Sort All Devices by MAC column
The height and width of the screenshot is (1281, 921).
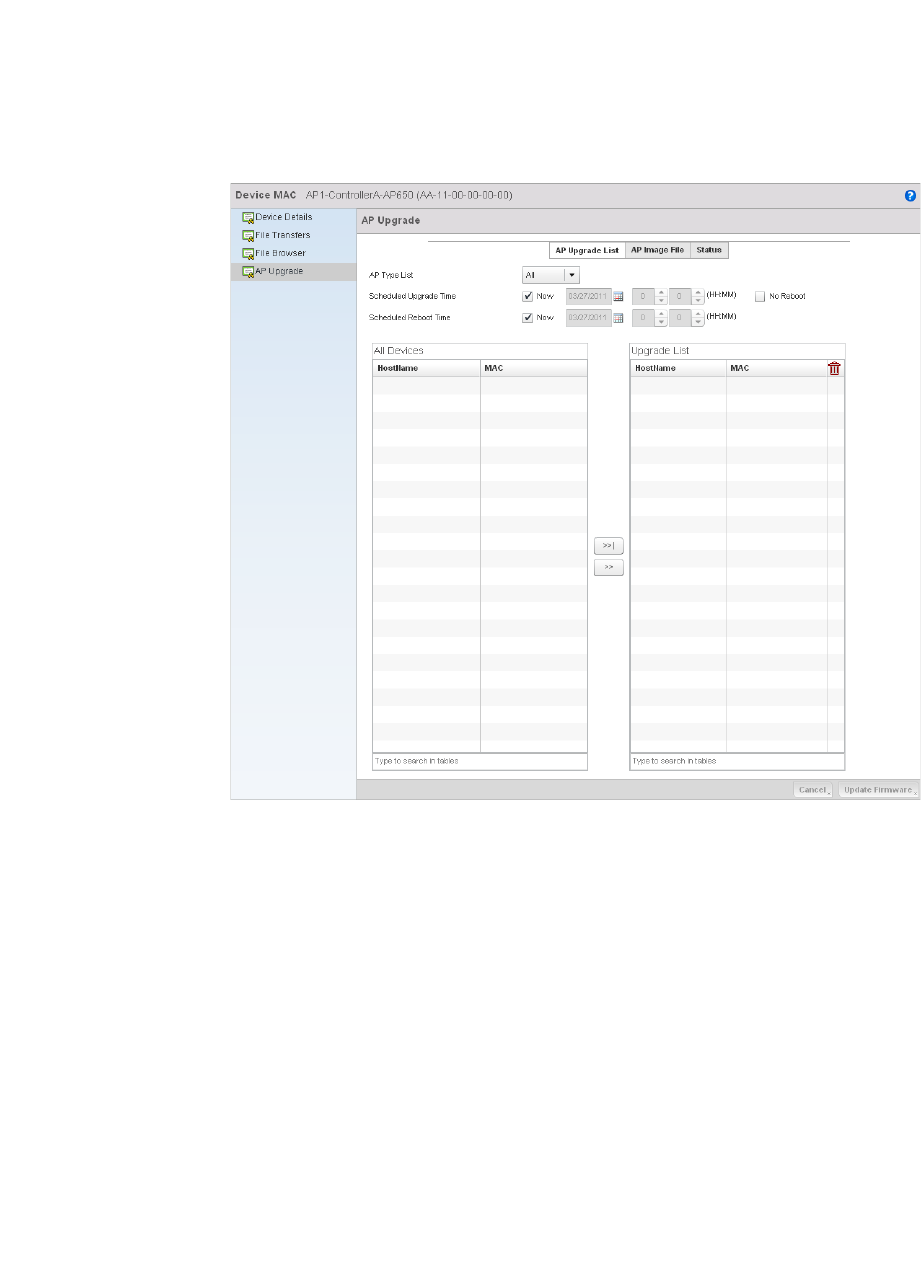click(534, 368)
